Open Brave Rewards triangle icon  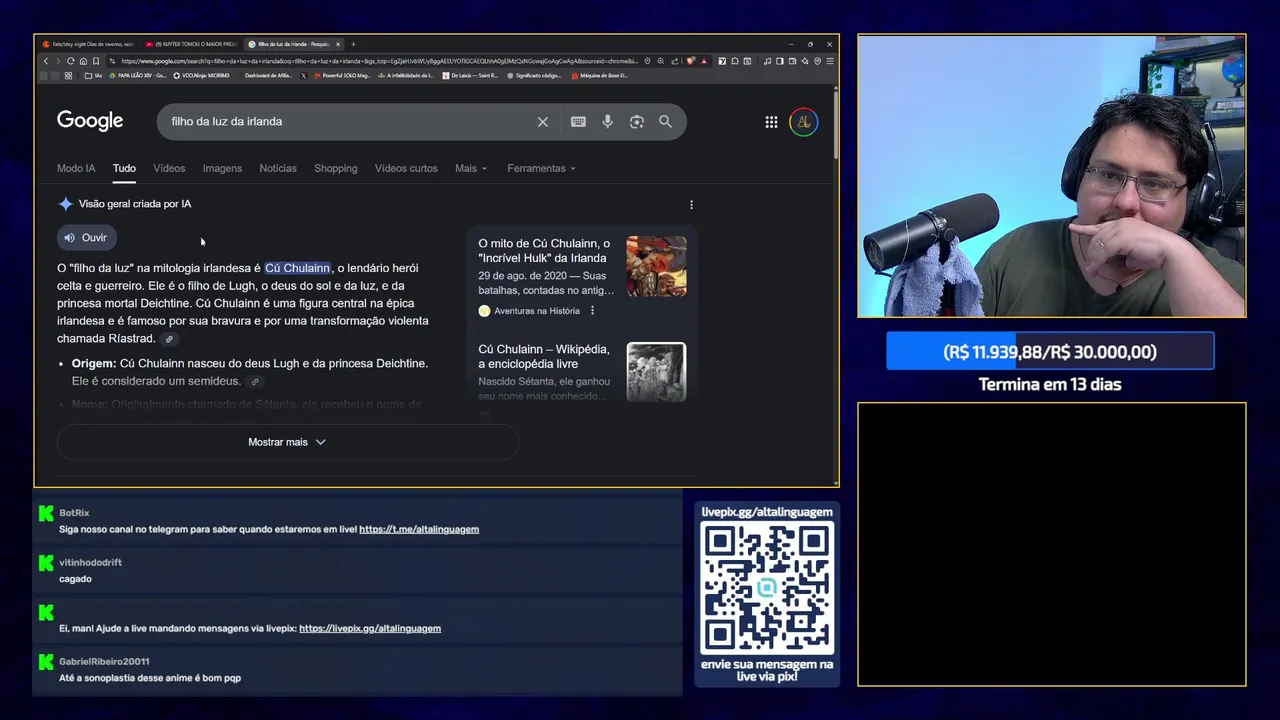pos(704,61)
